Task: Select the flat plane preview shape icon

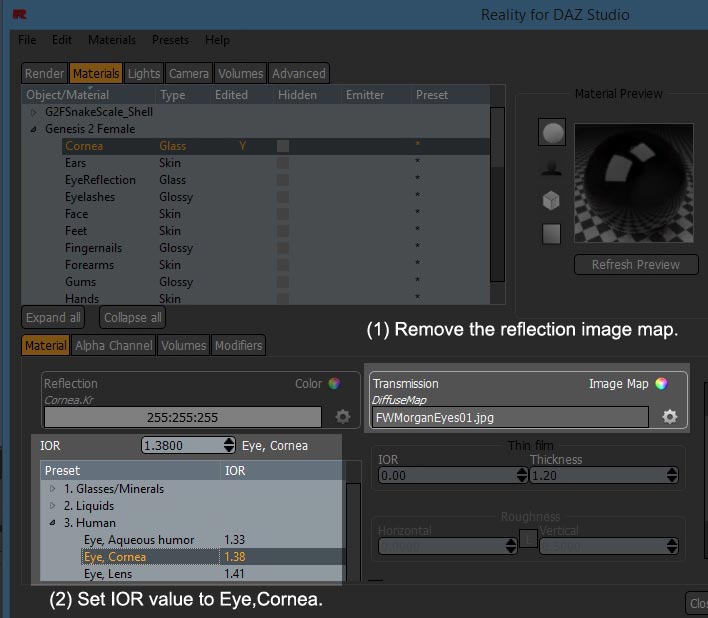Action: tap(551, 234)
